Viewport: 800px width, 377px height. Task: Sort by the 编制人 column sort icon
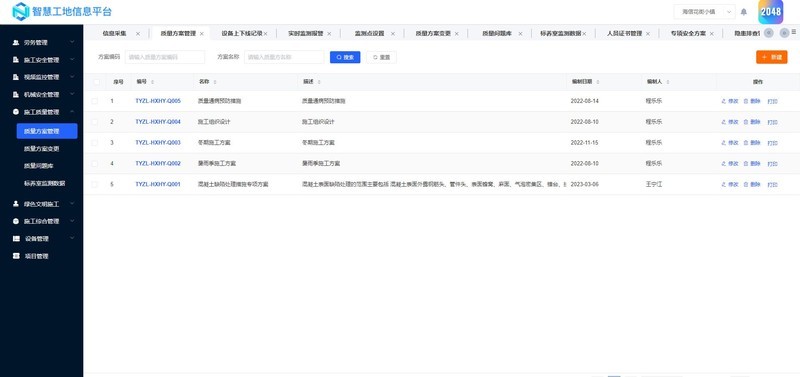(667, 82)
